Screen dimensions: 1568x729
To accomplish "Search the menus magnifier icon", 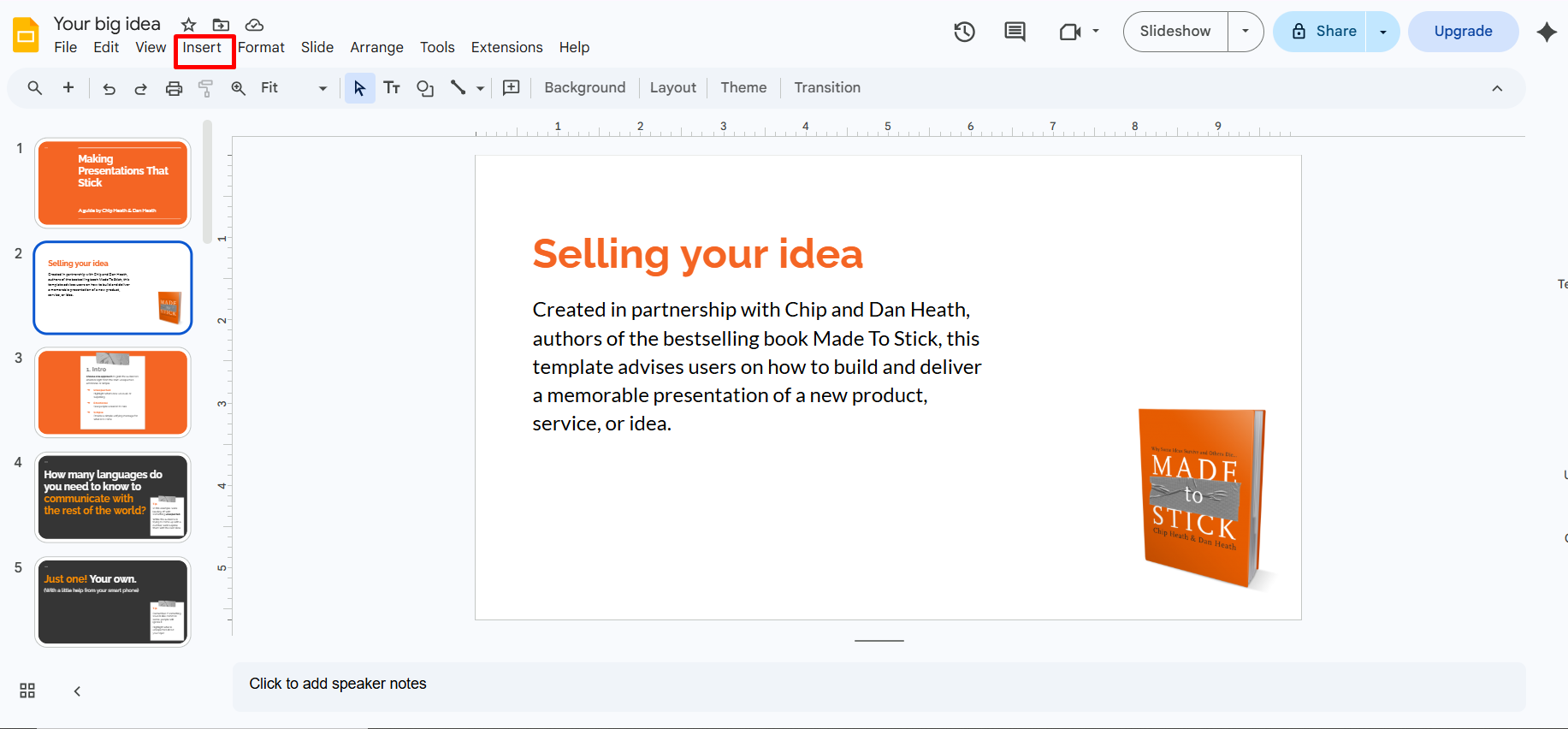I will (35, 87).
